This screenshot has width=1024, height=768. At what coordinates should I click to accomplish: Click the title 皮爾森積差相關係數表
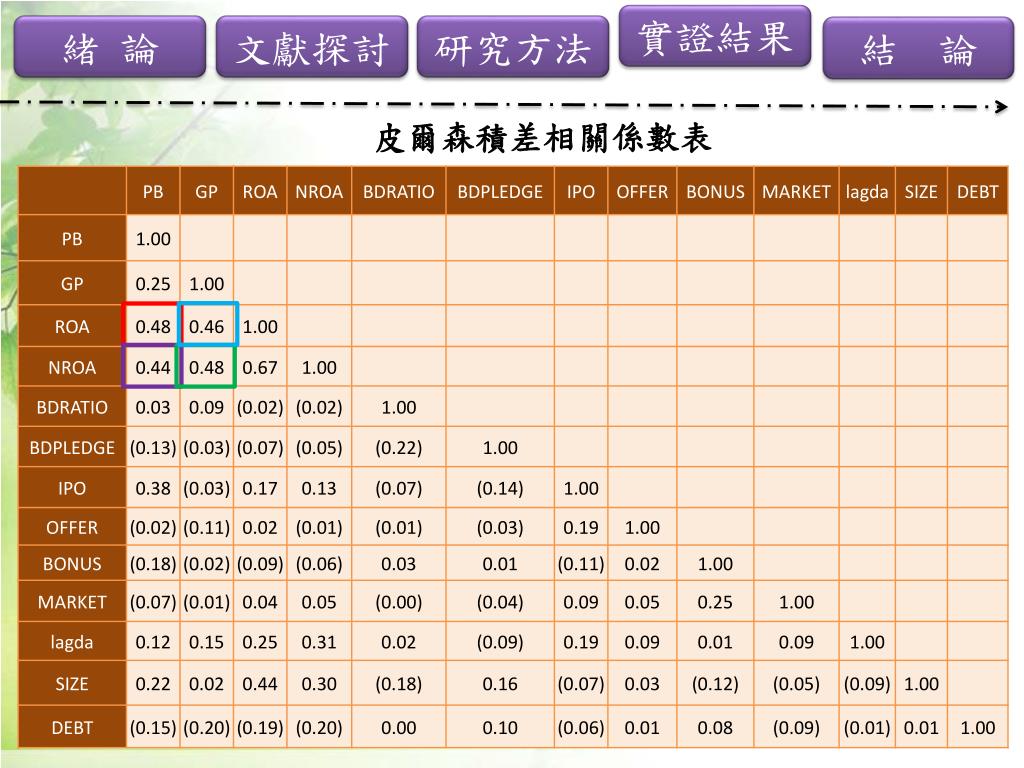click(x=543, y=138)
